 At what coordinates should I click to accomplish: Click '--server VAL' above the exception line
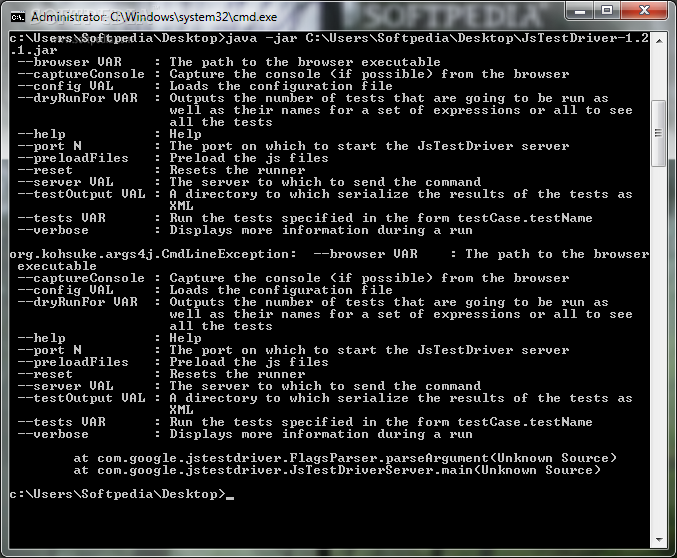pos(66,182)
